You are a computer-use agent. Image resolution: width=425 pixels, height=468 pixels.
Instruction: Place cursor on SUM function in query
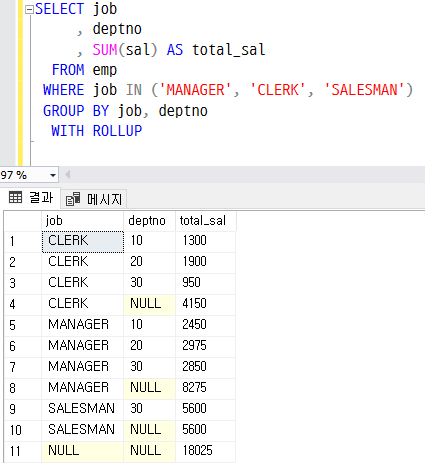(105, 50)
